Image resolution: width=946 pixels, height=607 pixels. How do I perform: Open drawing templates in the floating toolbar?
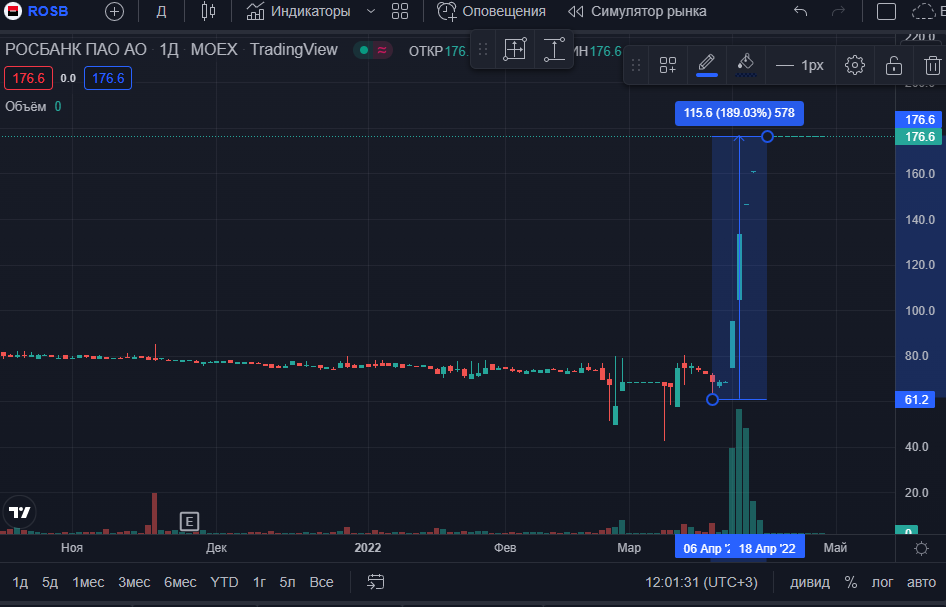coord(668,65)
